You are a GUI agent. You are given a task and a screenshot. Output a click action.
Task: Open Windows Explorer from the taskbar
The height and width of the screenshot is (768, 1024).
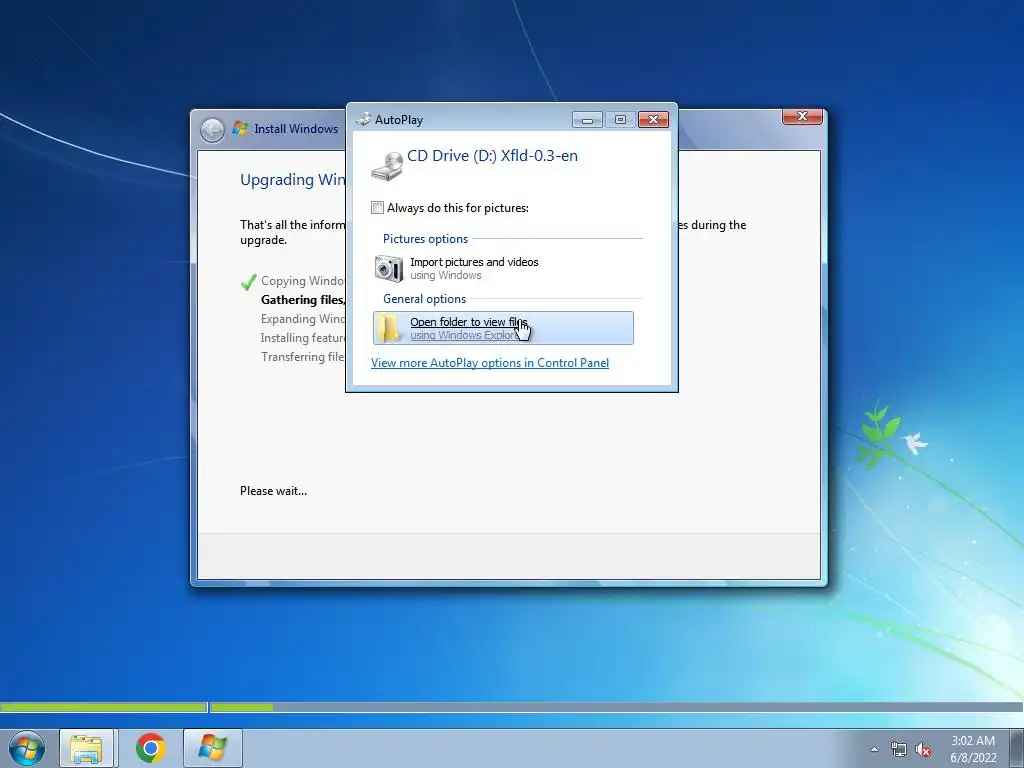[x=87, y=748]
